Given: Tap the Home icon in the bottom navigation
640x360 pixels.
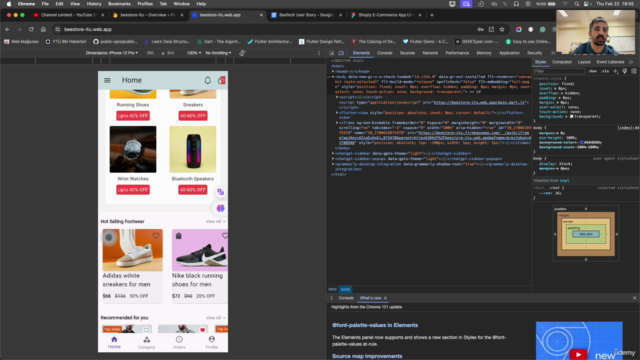Looking at the screenshot, I should [x=114, y=342].
